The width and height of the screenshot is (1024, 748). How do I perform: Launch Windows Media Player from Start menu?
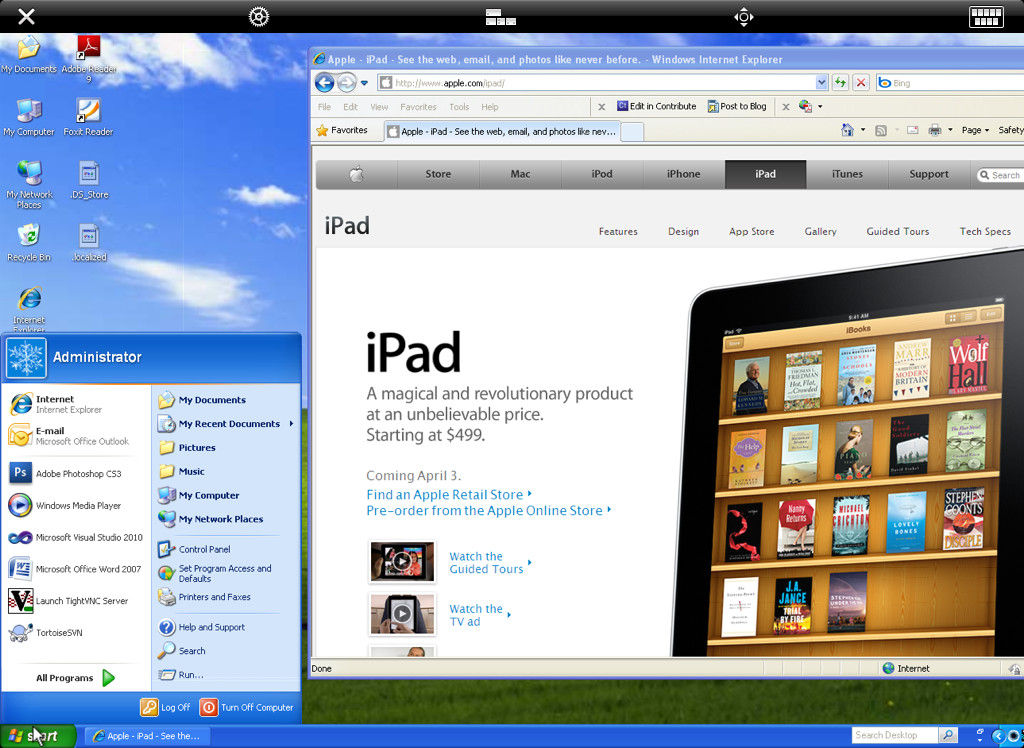pyautogui.click(x=76, y=506)
